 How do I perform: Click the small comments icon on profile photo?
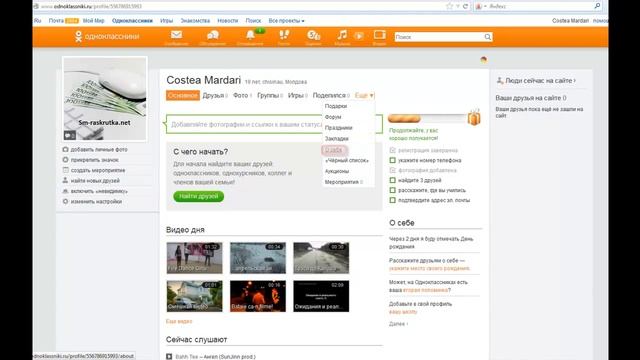coord(69,135)
